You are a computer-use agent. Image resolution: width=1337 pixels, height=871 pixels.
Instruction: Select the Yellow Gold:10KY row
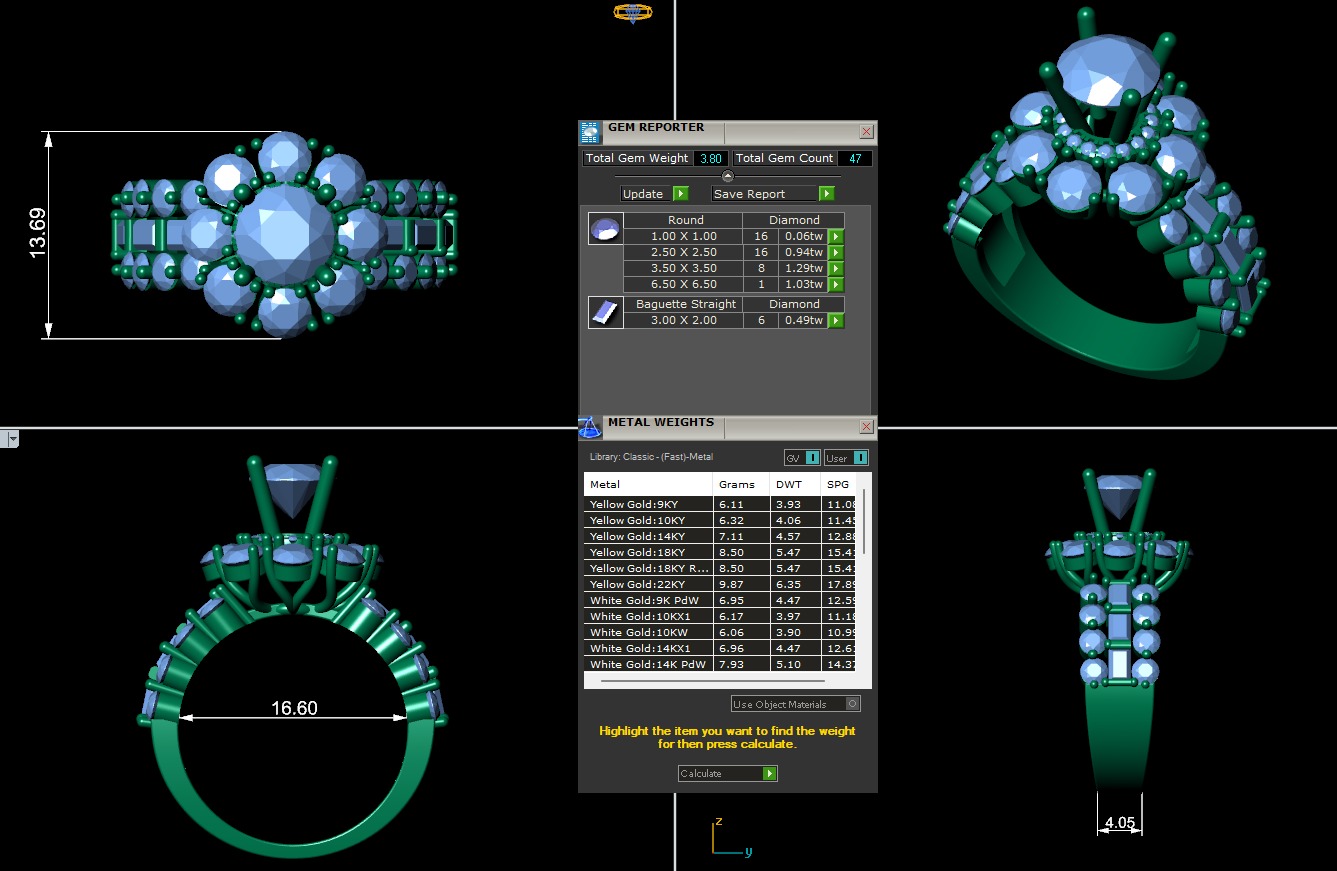[x=720, y=520]
